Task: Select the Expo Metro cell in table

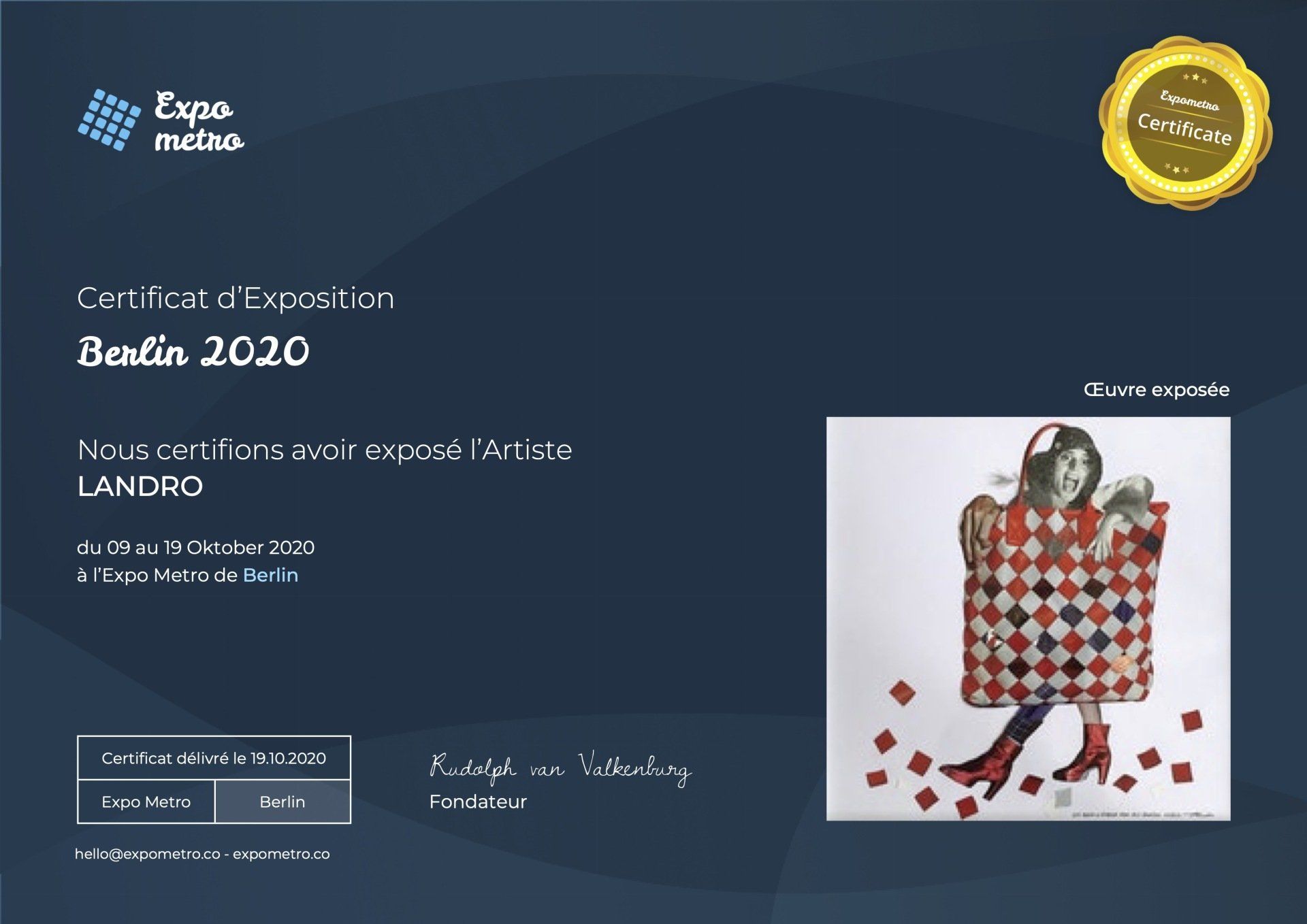Action: 146,802
